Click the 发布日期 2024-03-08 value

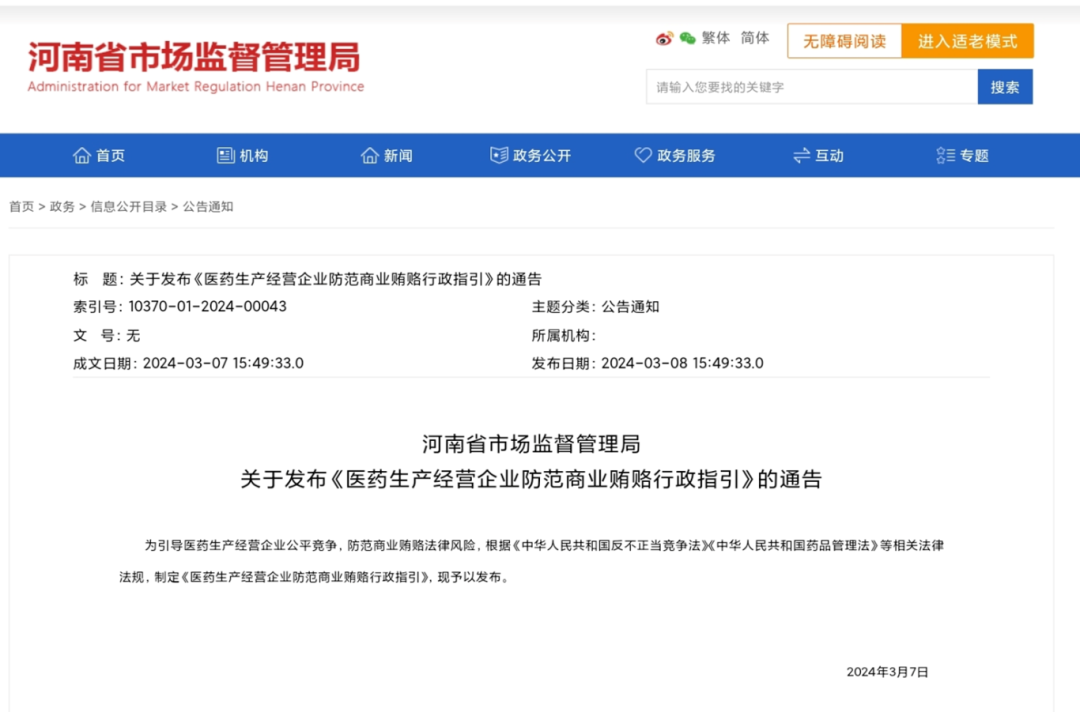pyautogui.click(x=682, y=363)
